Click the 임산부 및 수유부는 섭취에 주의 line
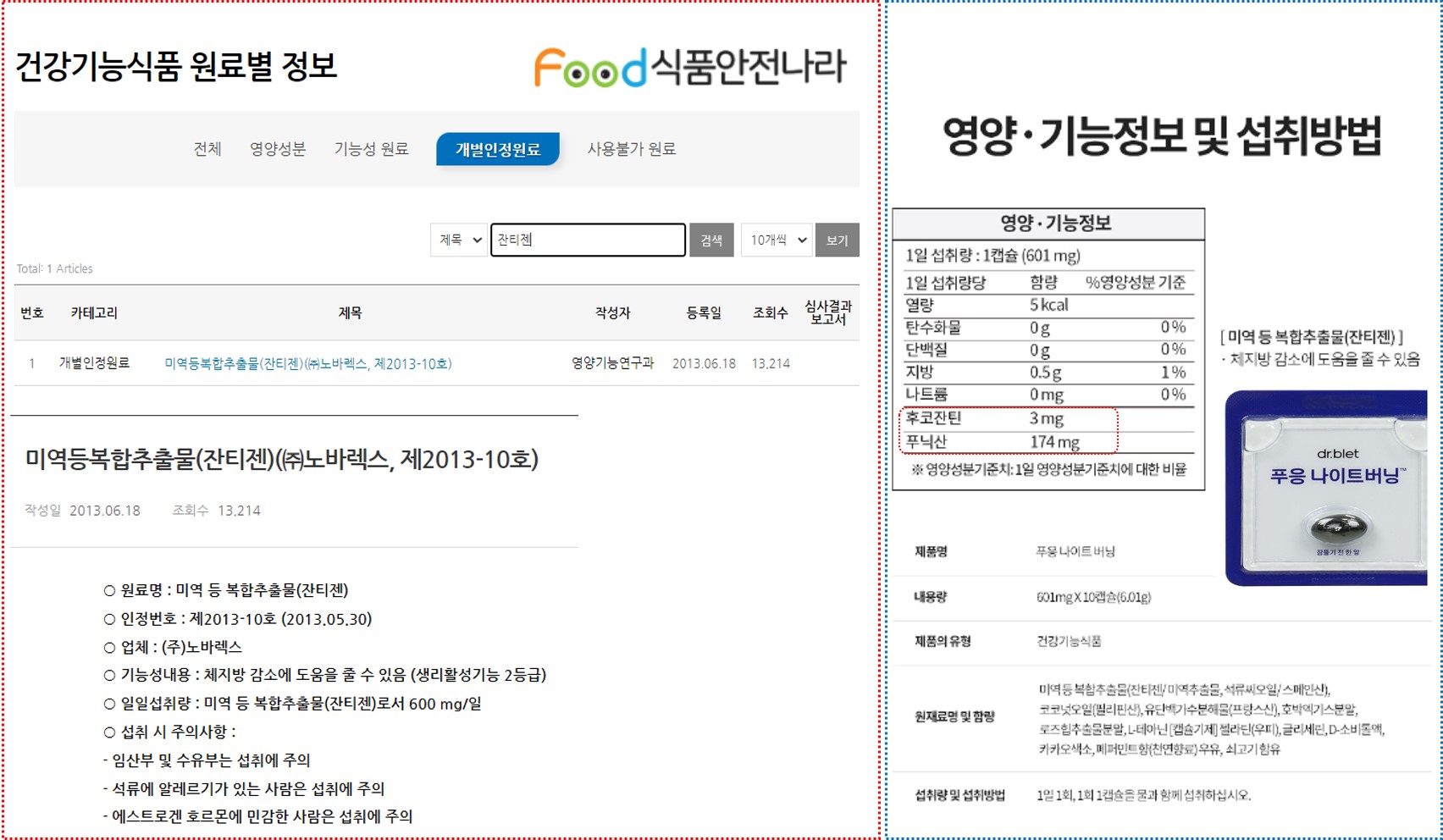The height and width of the screenshot is (840, 1443). coord(207,760)
